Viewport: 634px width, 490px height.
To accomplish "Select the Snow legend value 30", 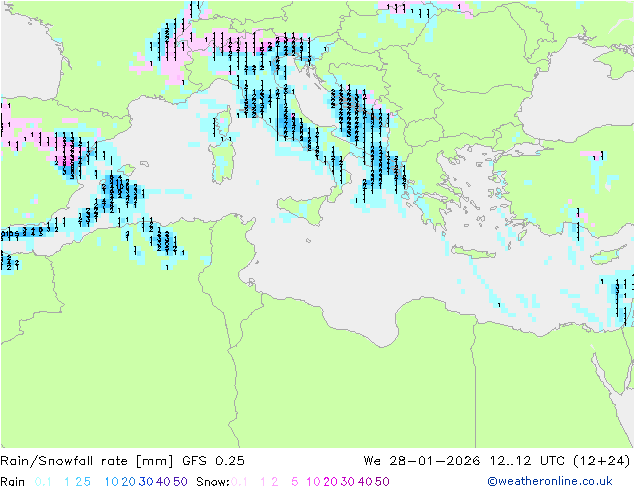I will pos(348,482).
